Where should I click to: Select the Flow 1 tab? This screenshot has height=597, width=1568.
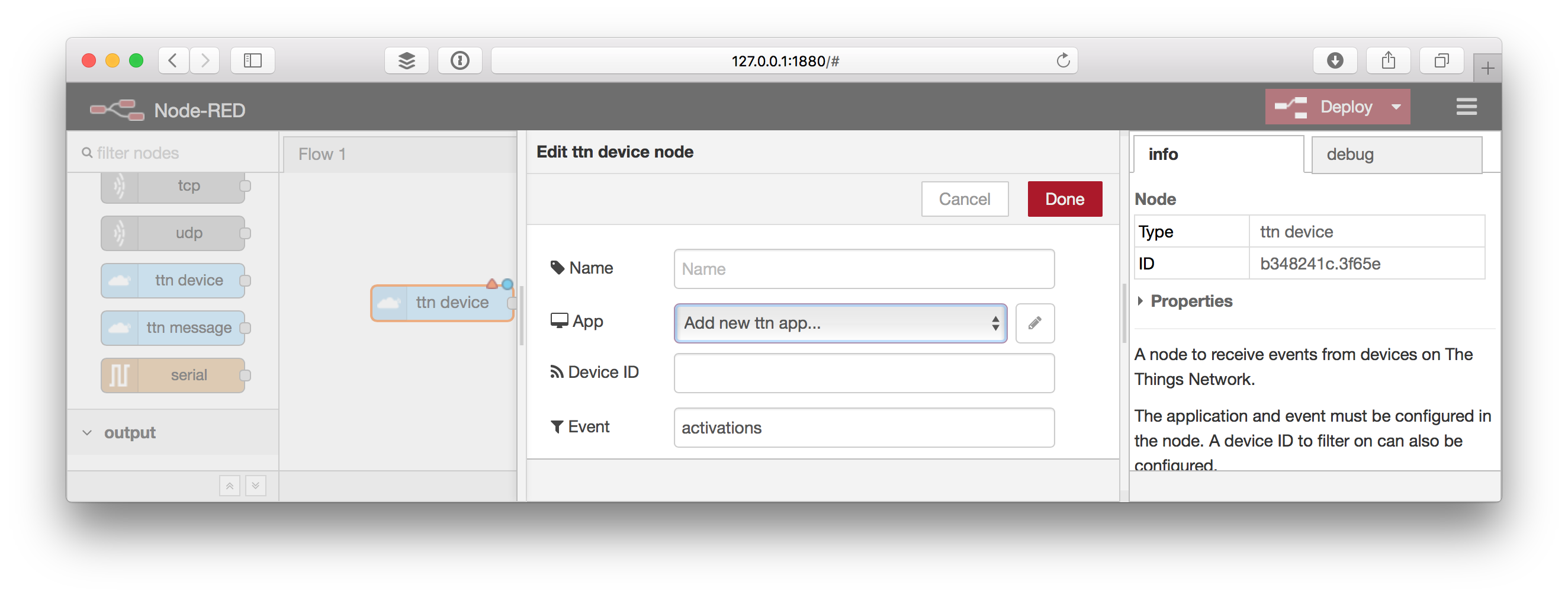(x=399, y=154)
